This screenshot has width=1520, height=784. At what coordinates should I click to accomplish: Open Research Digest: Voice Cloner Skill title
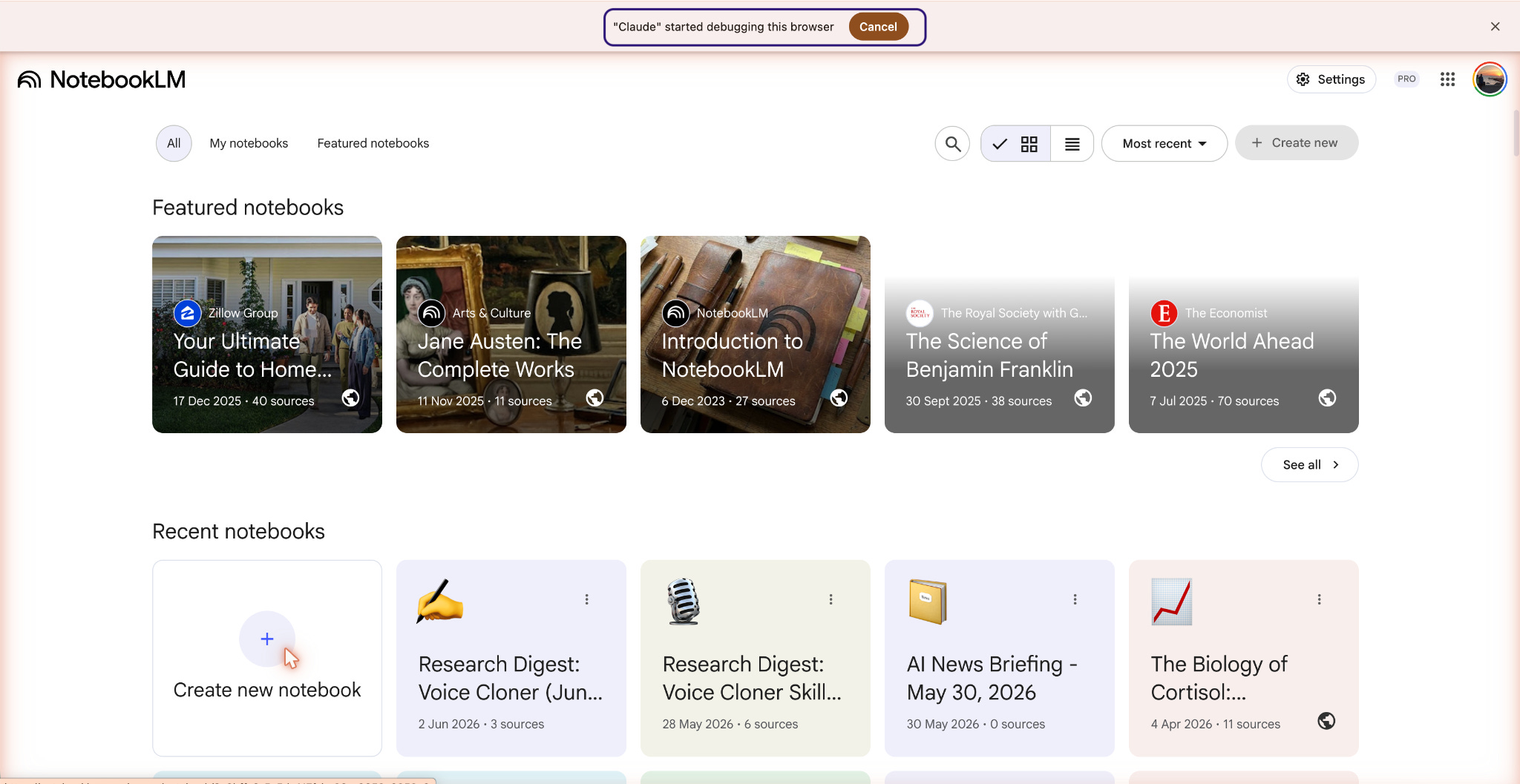tap(752, 678)
